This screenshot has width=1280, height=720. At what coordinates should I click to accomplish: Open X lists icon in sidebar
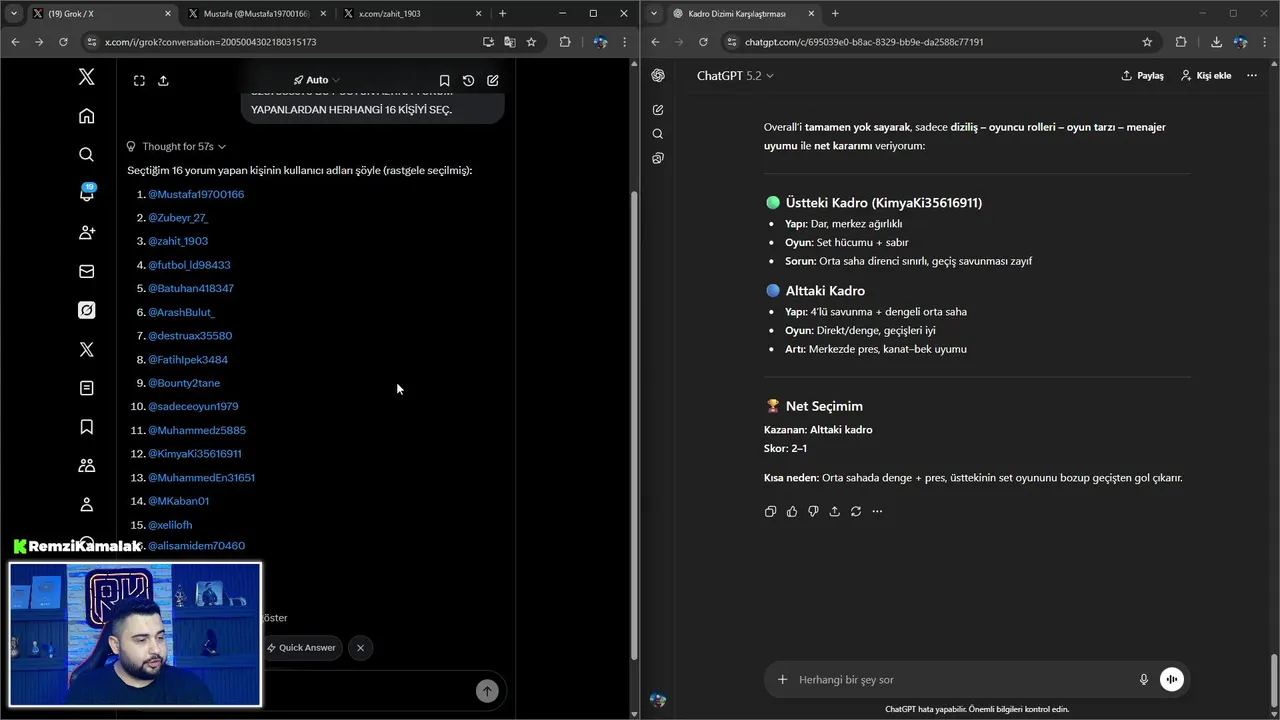(x=86, y=388)
